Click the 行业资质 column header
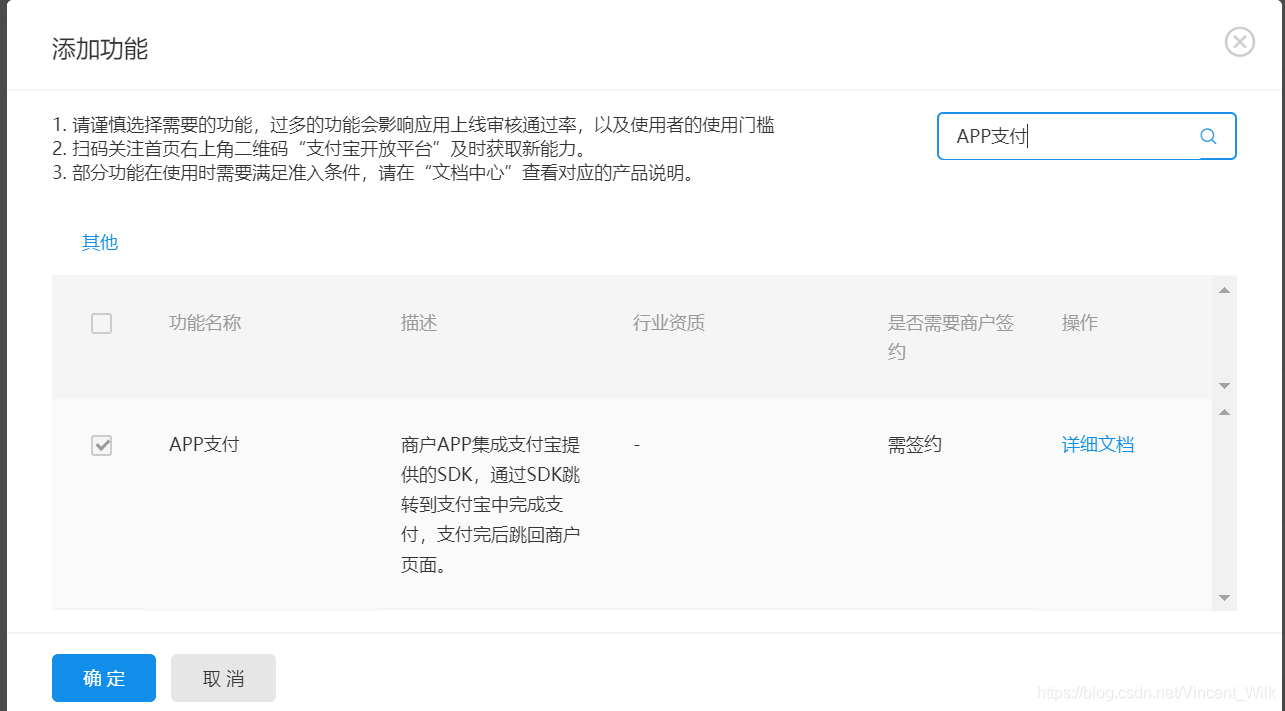Image resolution: width=1285 pixels, height=711 pixels. click(669, 323)
